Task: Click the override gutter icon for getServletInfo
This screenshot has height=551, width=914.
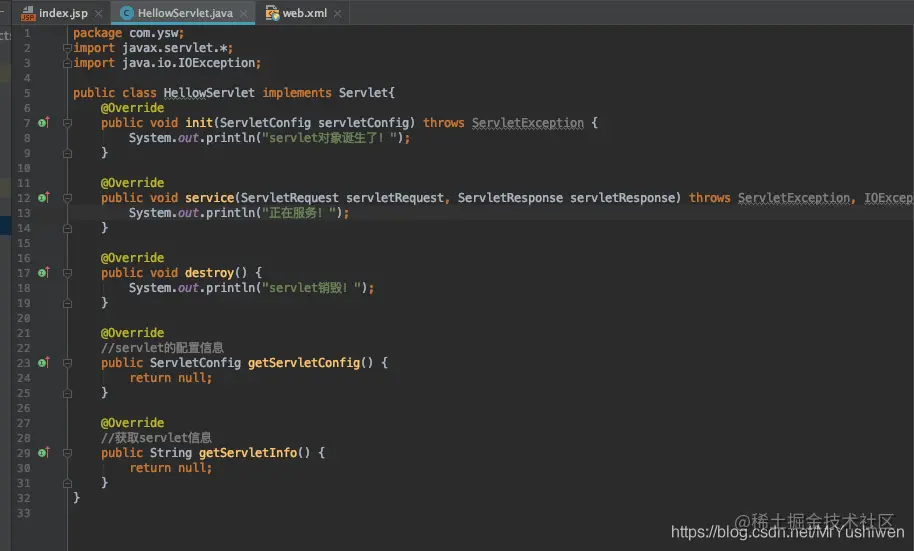Action: (44, 452)
